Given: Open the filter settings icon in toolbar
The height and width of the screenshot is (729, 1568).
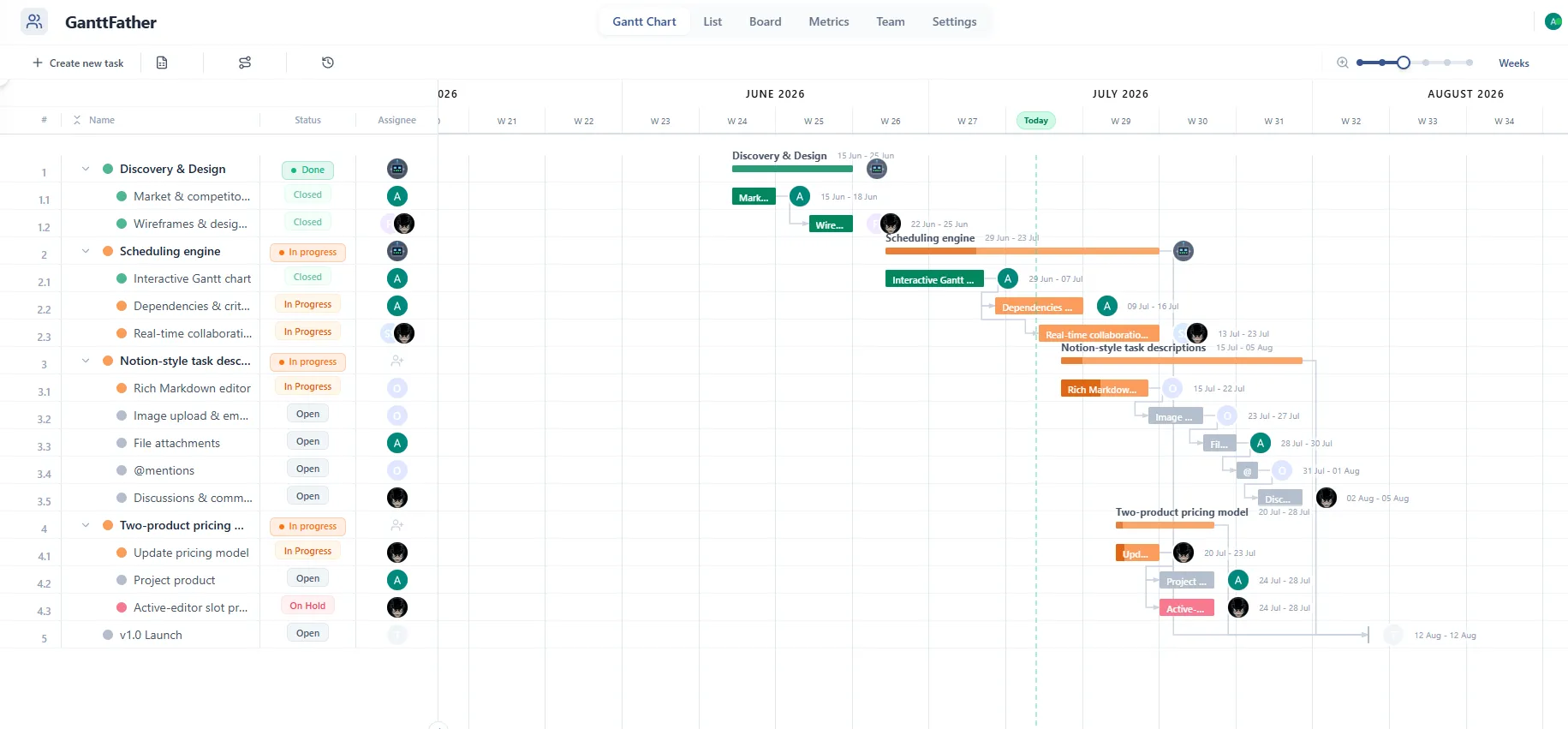Looking at the screenshot, I should 245,63.
